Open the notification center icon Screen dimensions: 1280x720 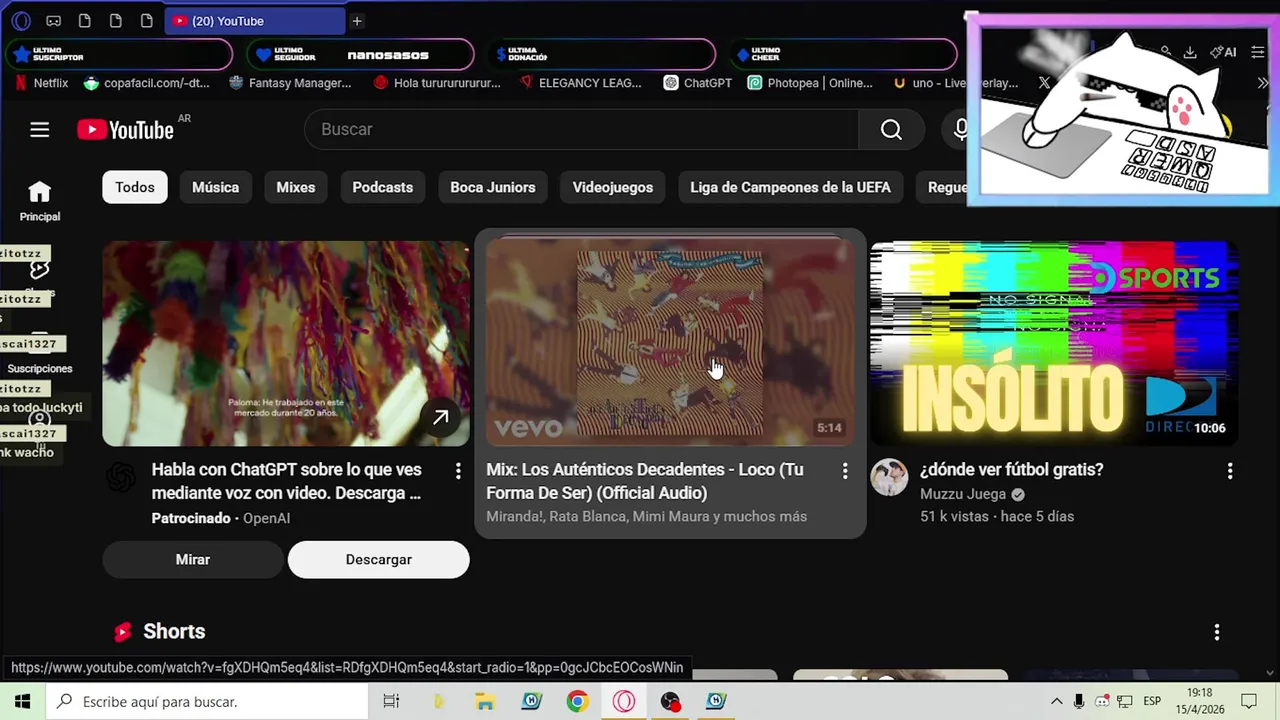pyautogui.click(x=1249, y=701)
